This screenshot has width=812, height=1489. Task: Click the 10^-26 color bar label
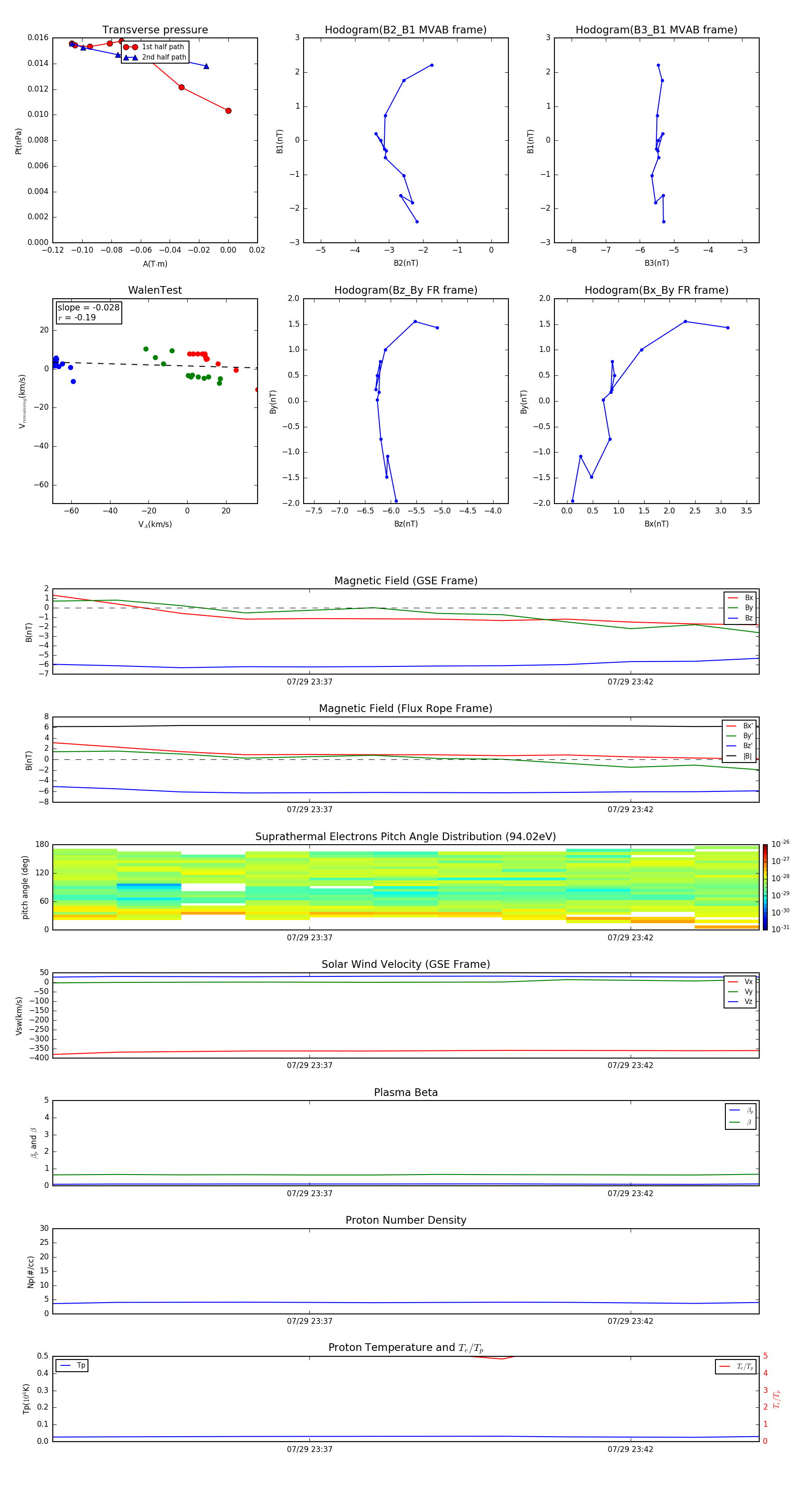[780, 844]
